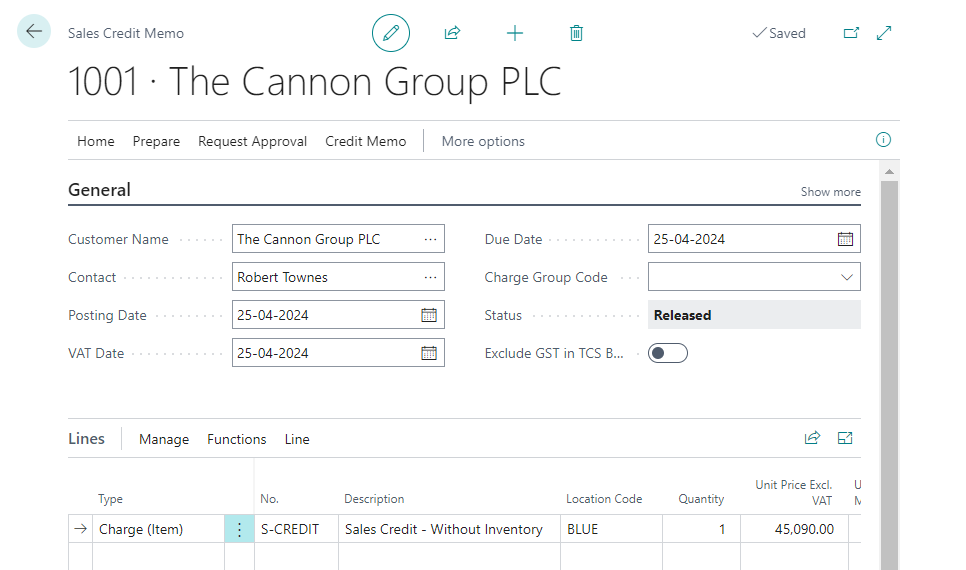Open Customer Name lookup ellipsis
The height and width of the screenshot is (570, 966).
pos(430,239)
